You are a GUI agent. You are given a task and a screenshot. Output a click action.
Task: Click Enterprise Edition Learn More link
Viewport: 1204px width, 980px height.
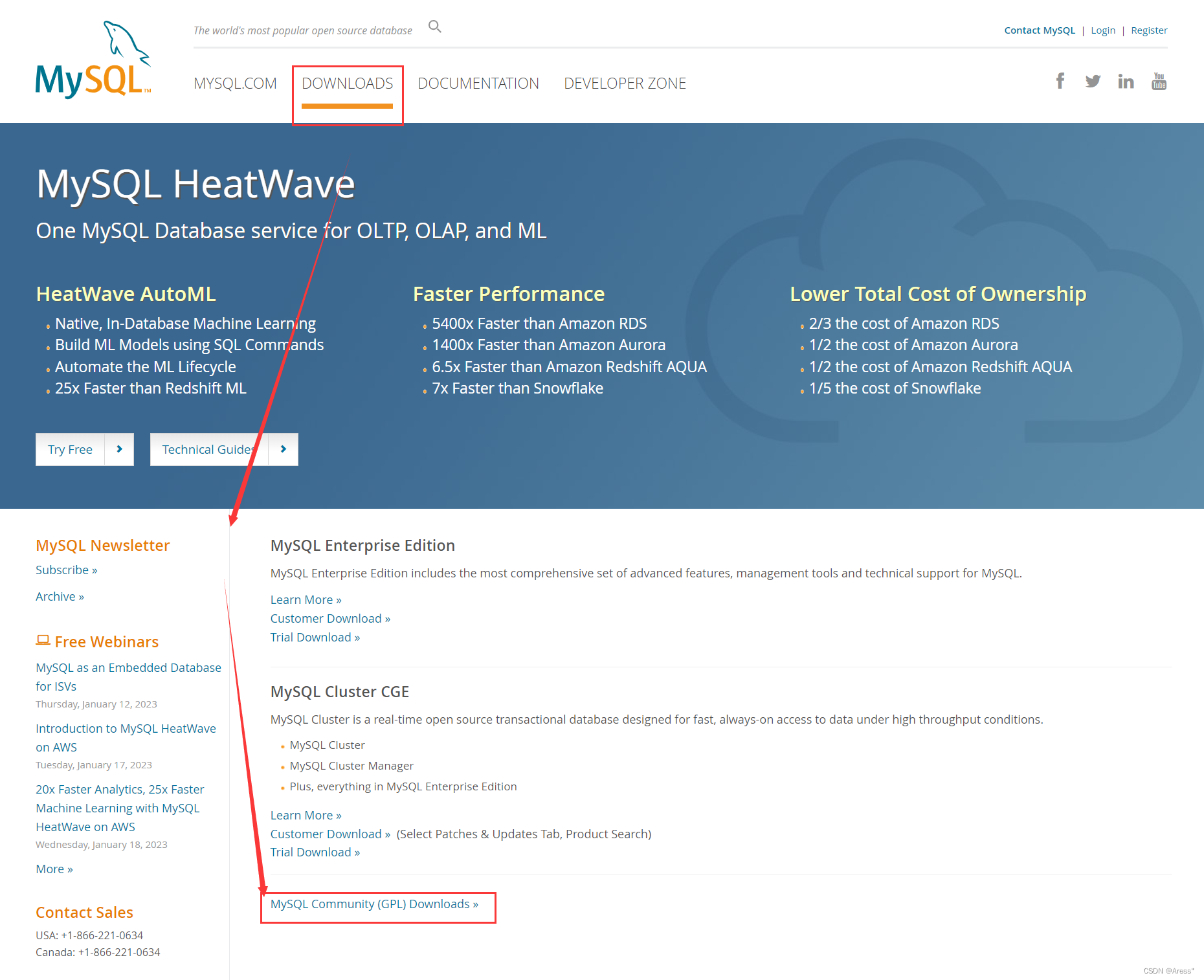[306, 599]
